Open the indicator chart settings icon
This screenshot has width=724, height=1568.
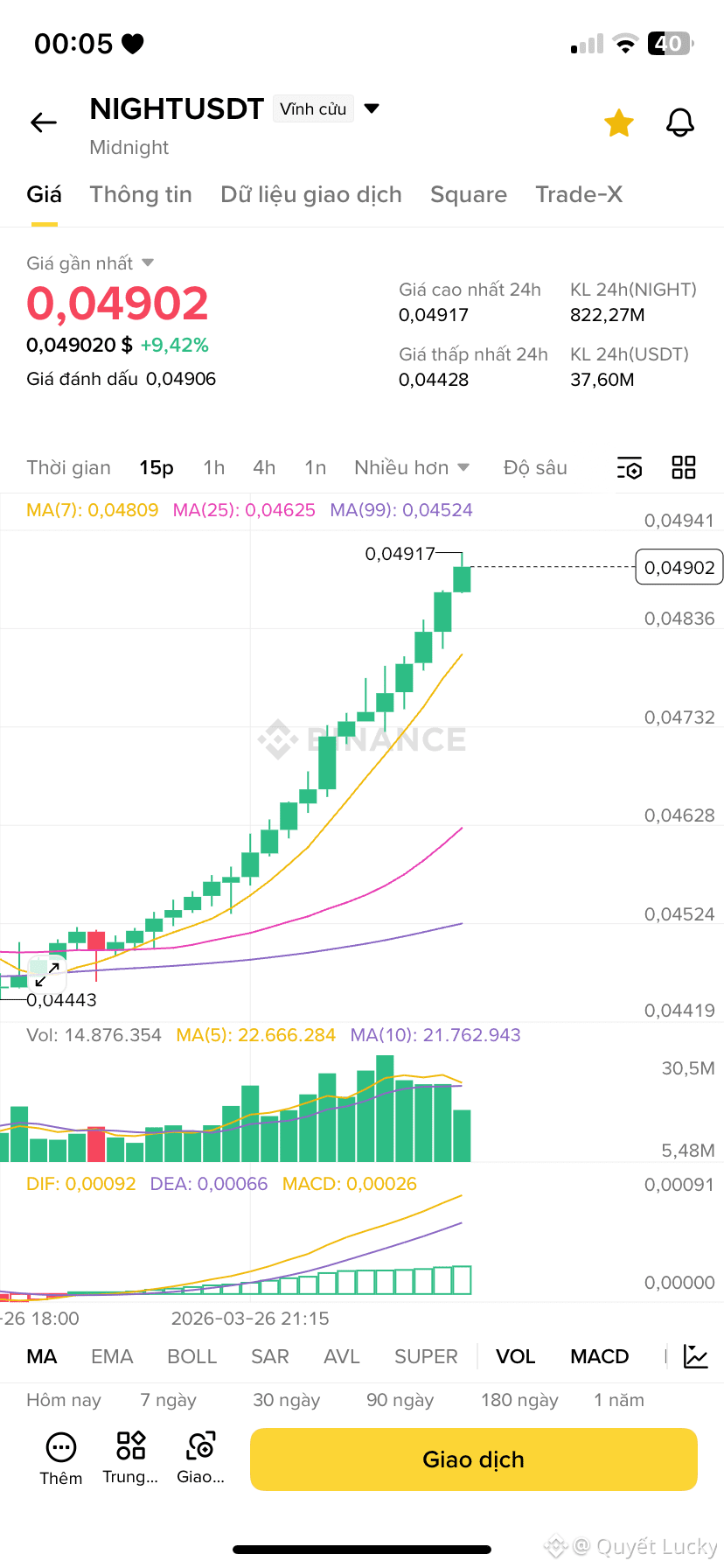coord(696,1356)
